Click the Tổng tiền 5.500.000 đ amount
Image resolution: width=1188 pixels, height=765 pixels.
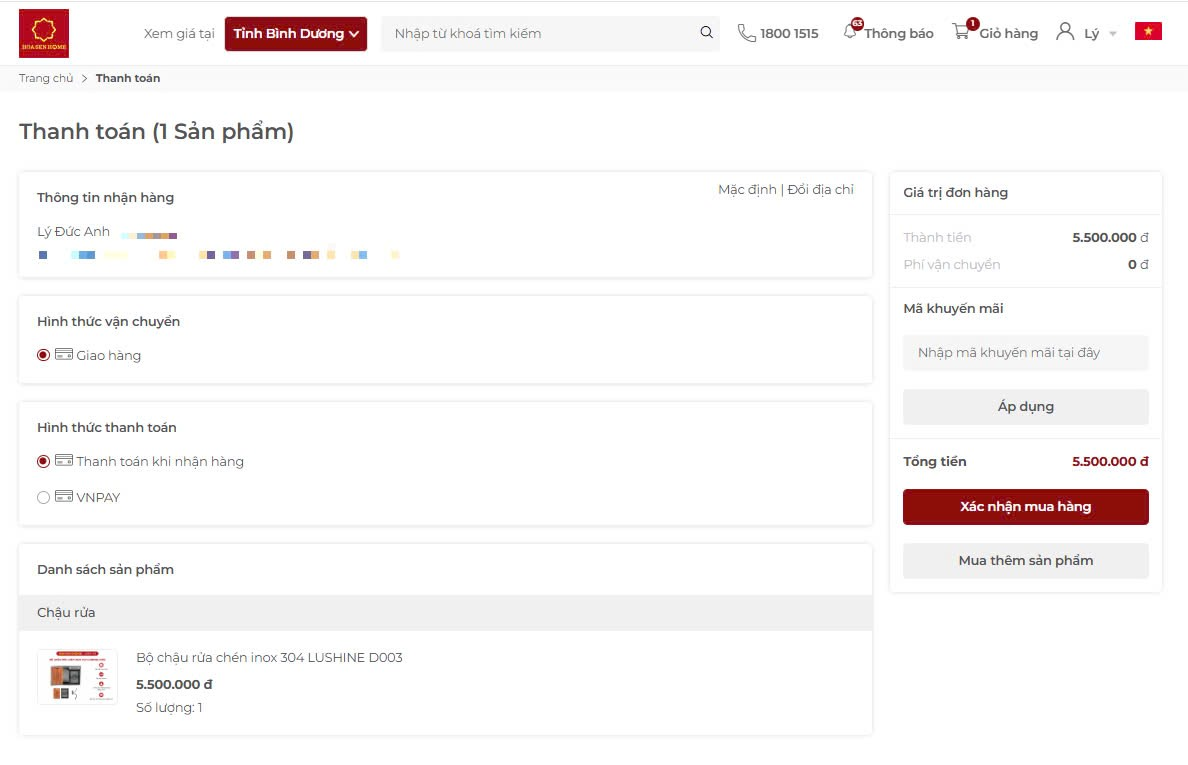1110,461
